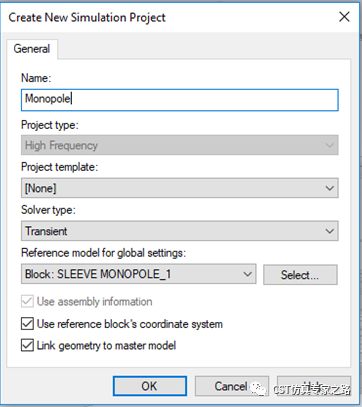Confirm the dialog with OK
The width and height of the screenshot is (362, 407).
(x=150, y=386)
